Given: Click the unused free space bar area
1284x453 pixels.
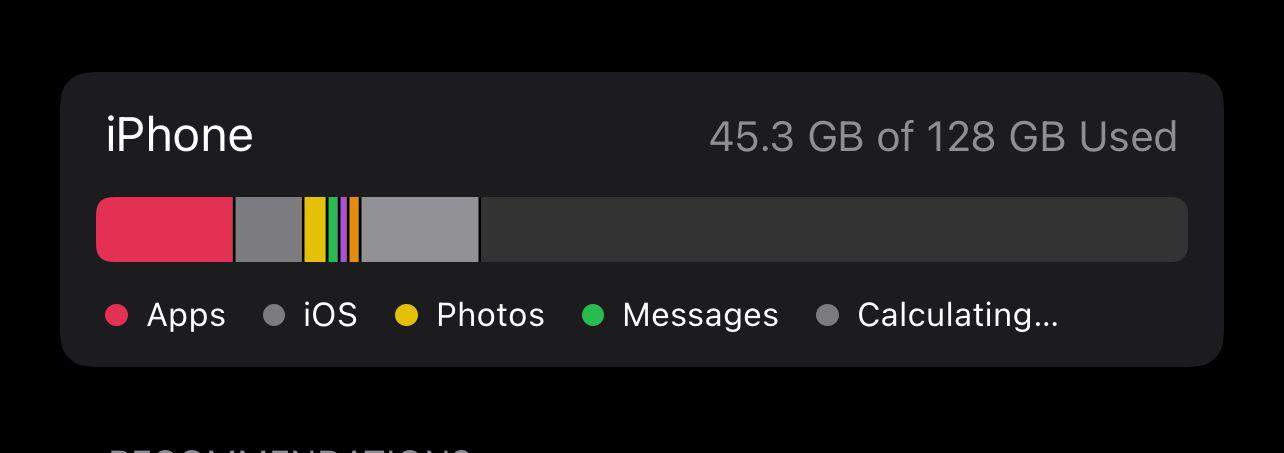Looking at the screenshot, I should pyautogui.click(x=834, y=229).
